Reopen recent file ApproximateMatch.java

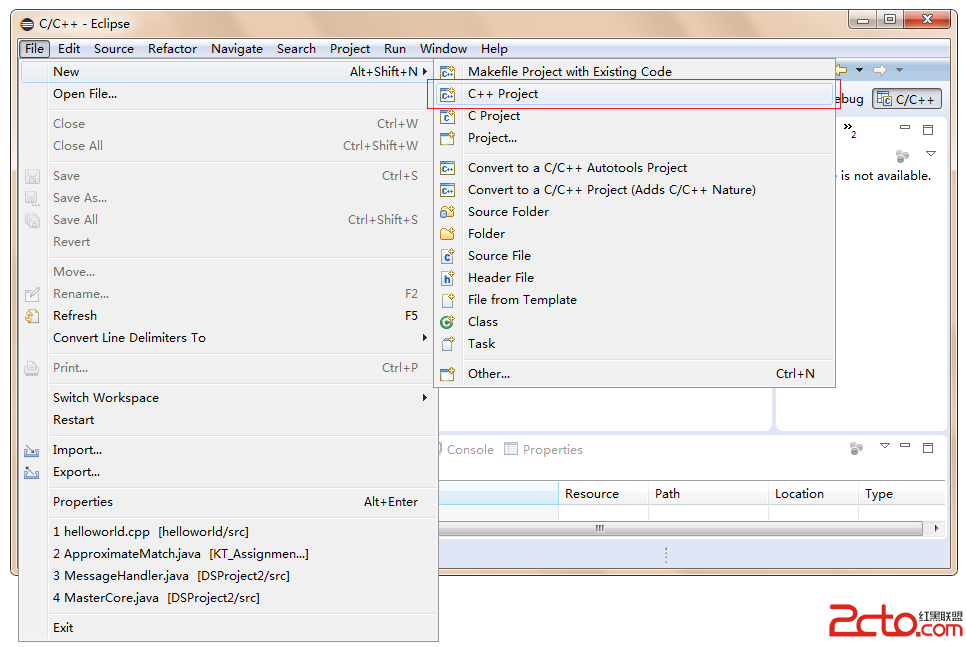coord(230,553)
